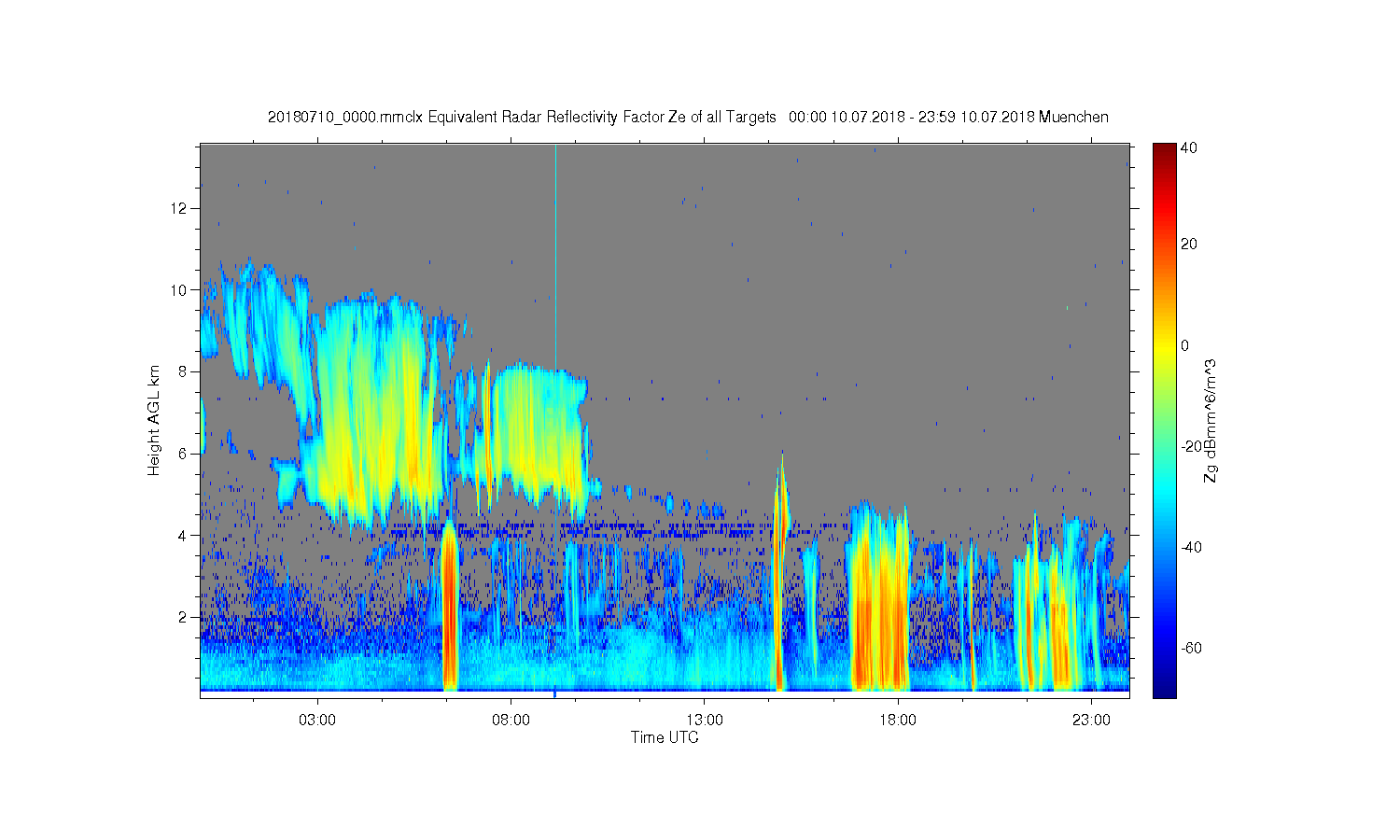The image size is (1400, 840).
Task: Click the 03:00 time tick label
Action: [317, 720]
